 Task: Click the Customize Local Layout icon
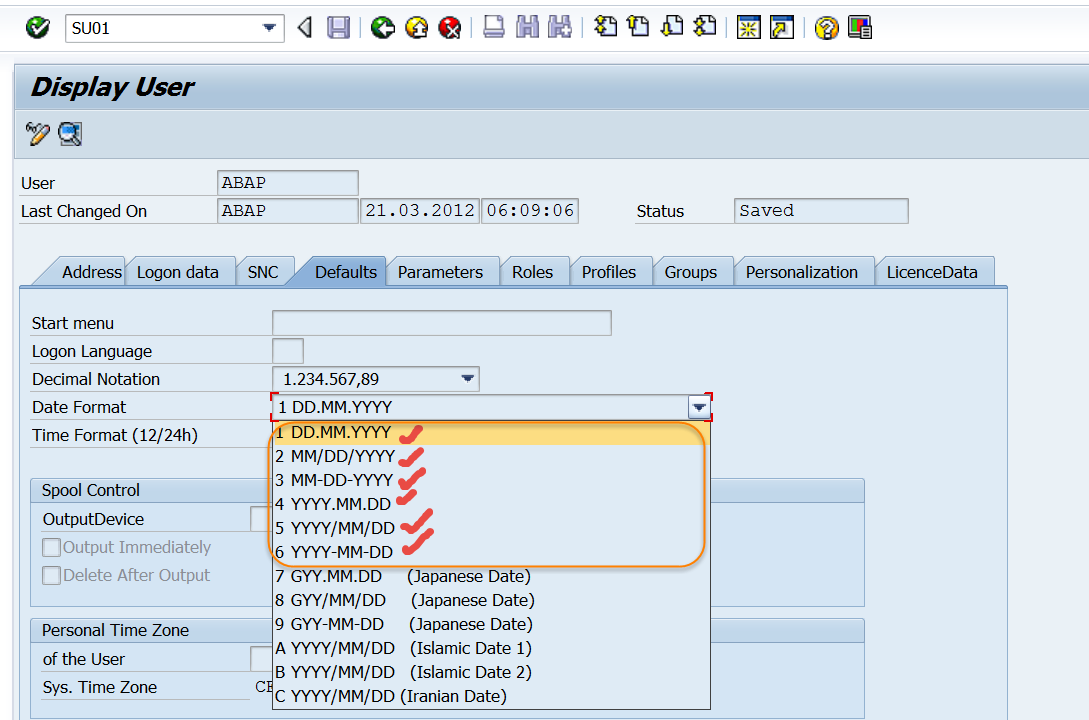[858, 28]
